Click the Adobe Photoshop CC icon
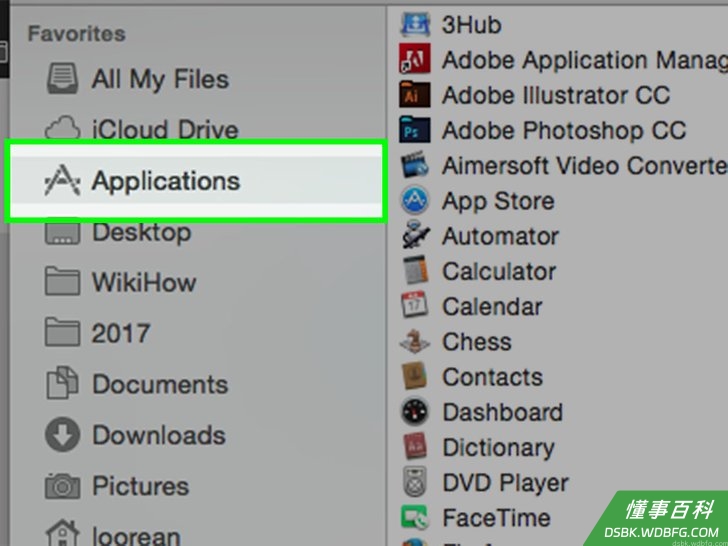Image resolution: width=728 pixels, height=546 pixels. [415, 130]
